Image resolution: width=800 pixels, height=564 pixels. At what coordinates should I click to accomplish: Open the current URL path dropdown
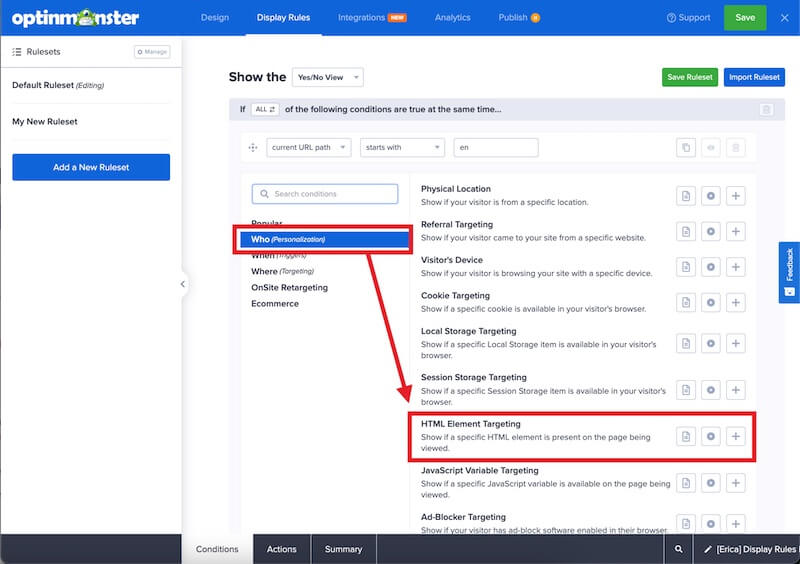(x=309, y=148)
